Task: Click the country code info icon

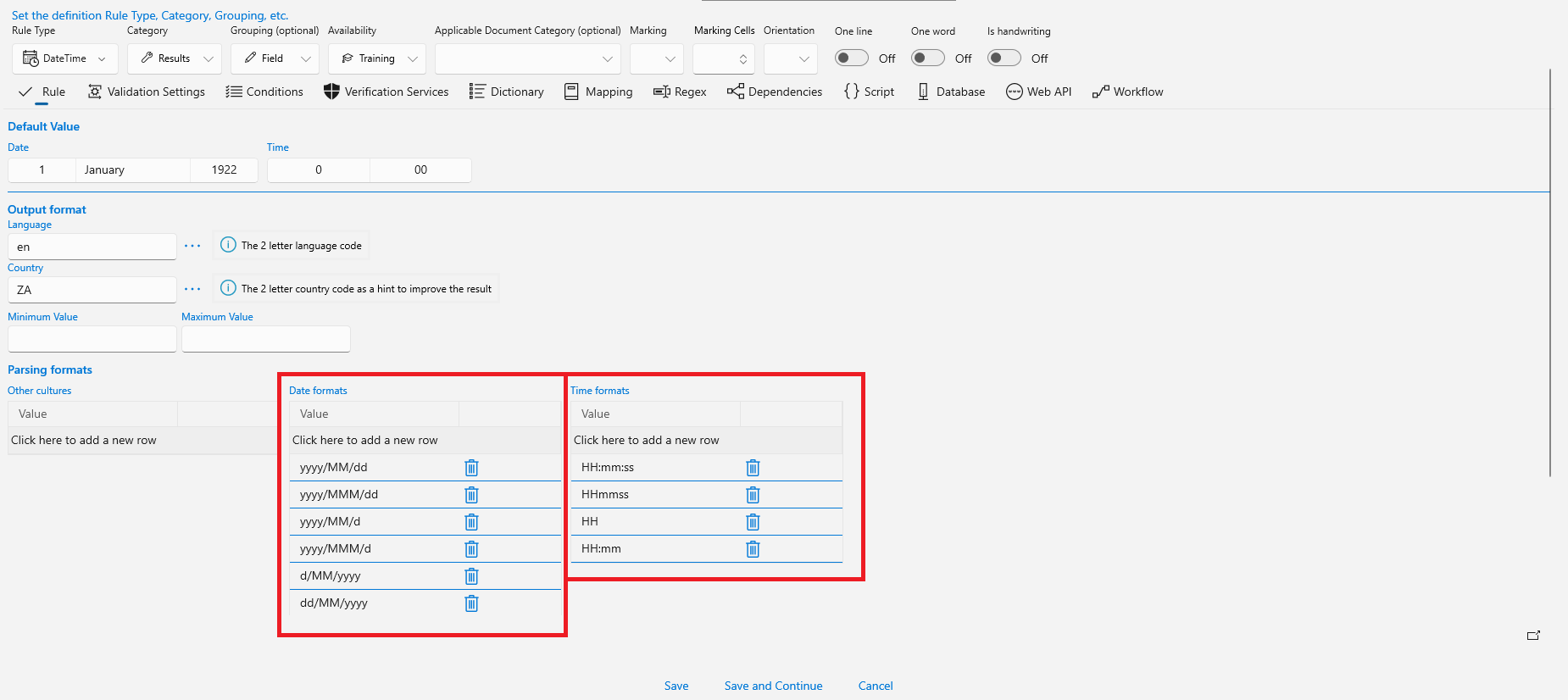Action: 228,288
